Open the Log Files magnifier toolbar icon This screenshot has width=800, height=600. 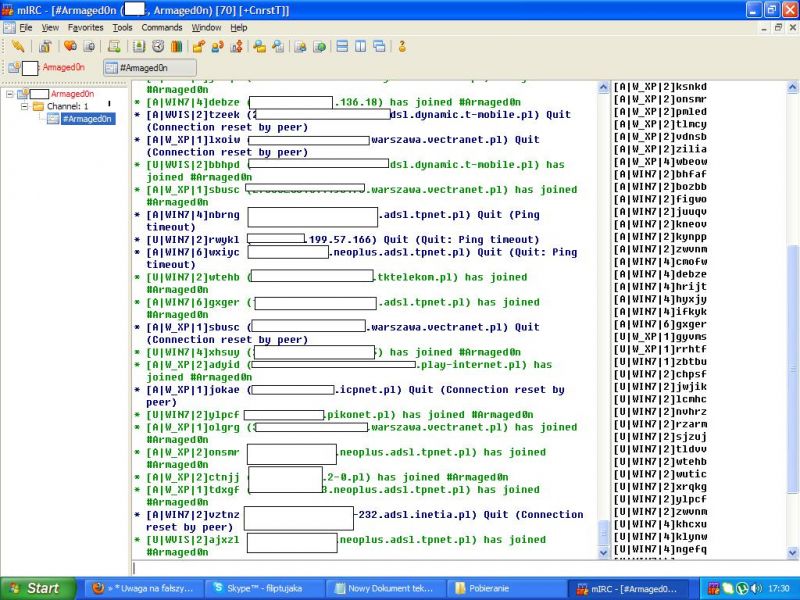pyautogui.click(x=278, y=47)
